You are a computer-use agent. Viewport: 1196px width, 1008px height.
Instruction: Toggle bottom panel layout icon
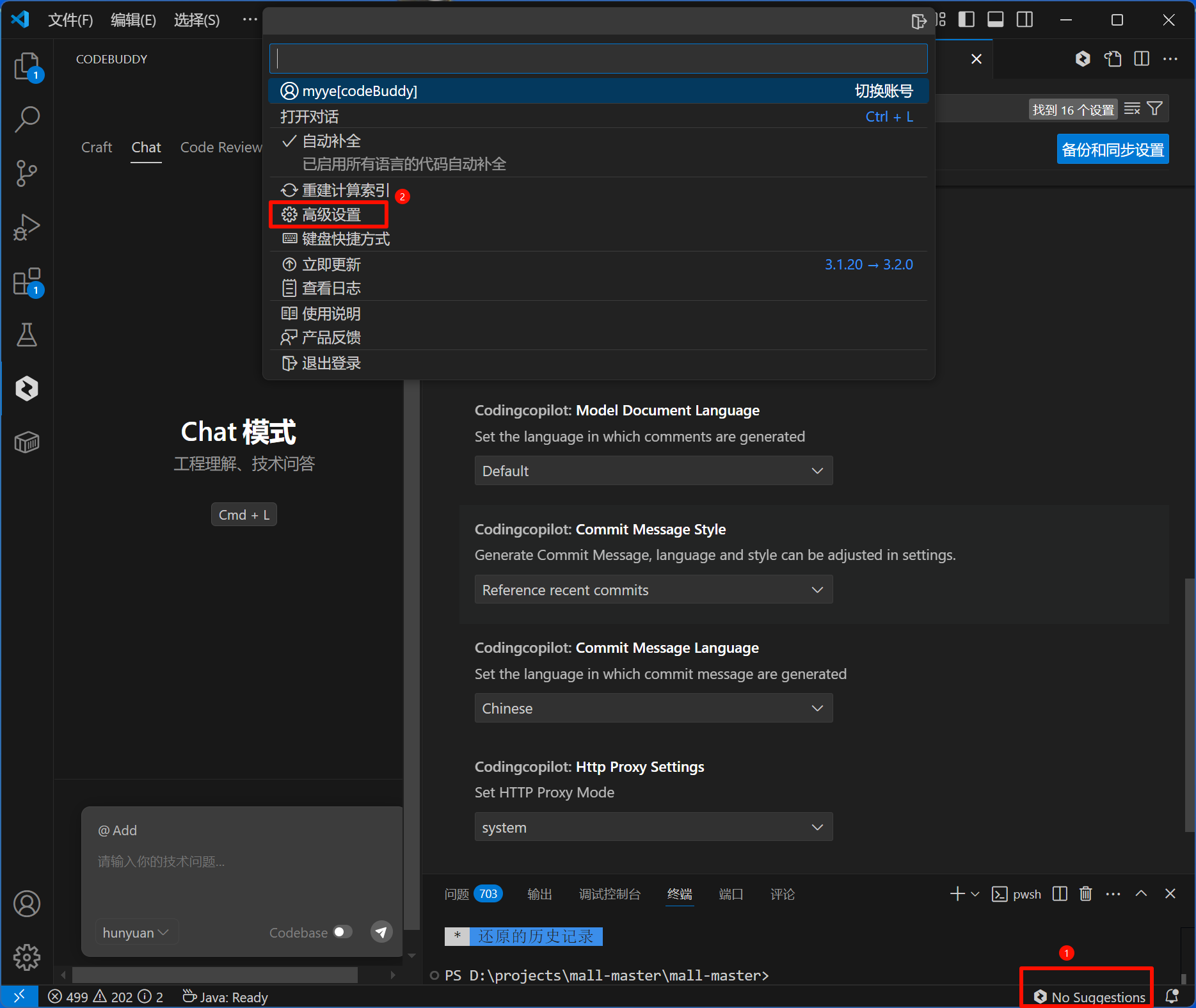tap(996, 20)
